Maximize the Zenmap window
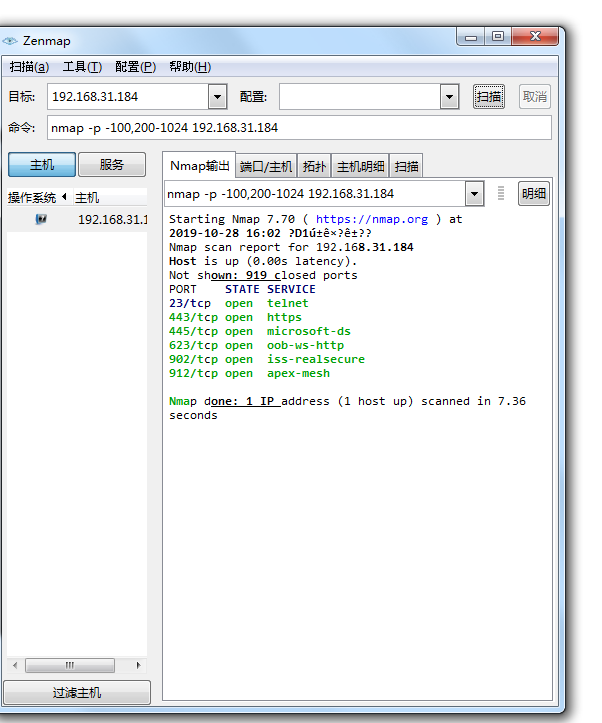Viewport: 602px width, 723px height. pos(498,37)
